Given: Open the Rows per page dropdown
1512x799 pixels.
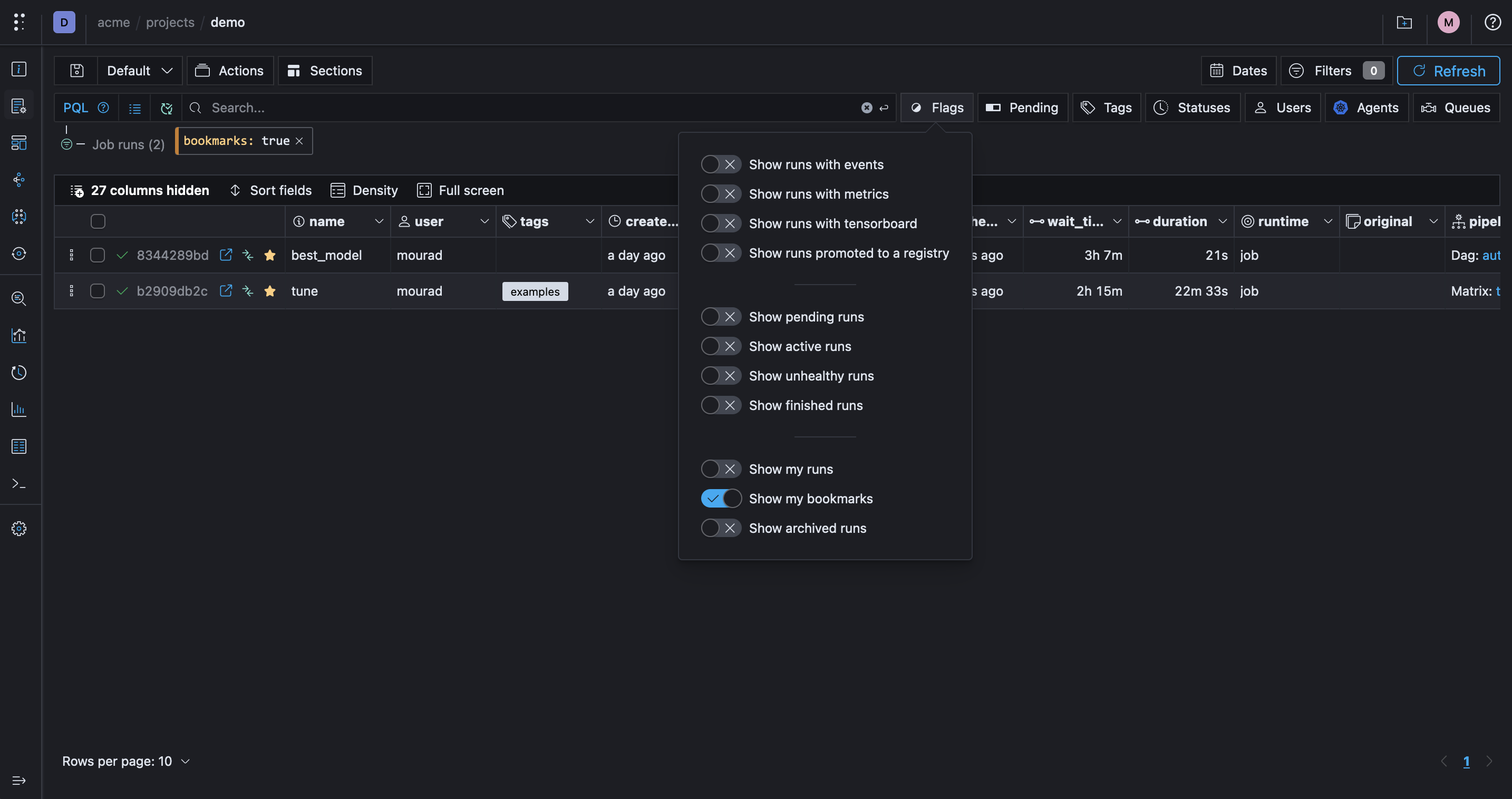Looking at the screenshot, I should [126, 762].
